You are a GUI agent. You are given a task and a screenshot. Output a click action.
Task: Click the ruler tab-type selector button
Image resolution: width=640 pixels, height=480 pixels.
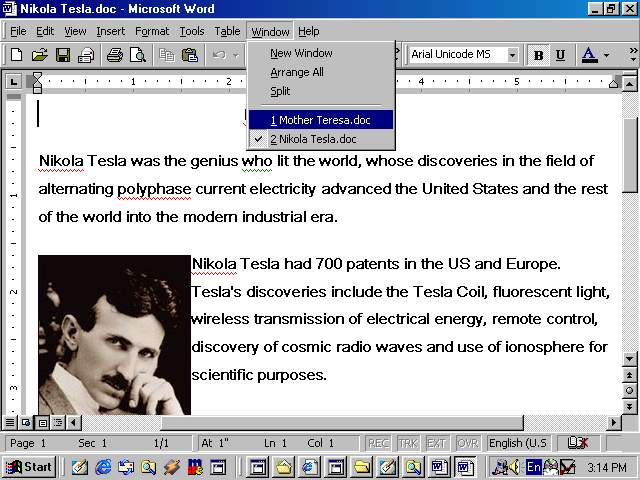13,82
